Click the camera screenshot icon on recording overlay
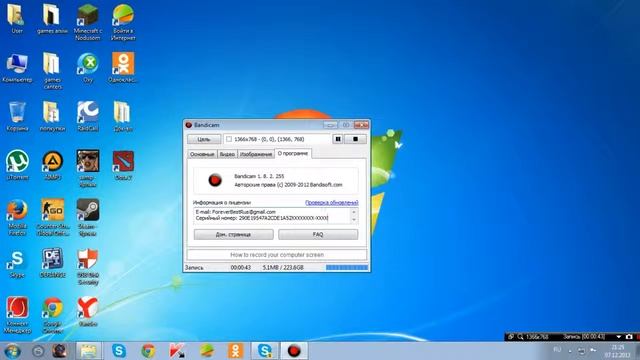 629,337
